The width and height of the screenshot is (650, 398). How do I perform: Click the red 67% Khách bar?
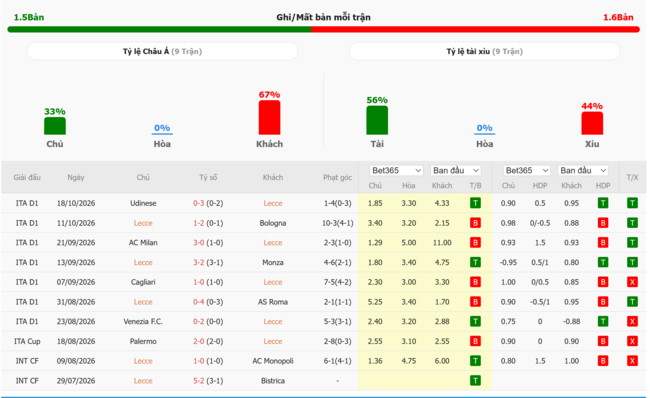[x=269, y=118]
